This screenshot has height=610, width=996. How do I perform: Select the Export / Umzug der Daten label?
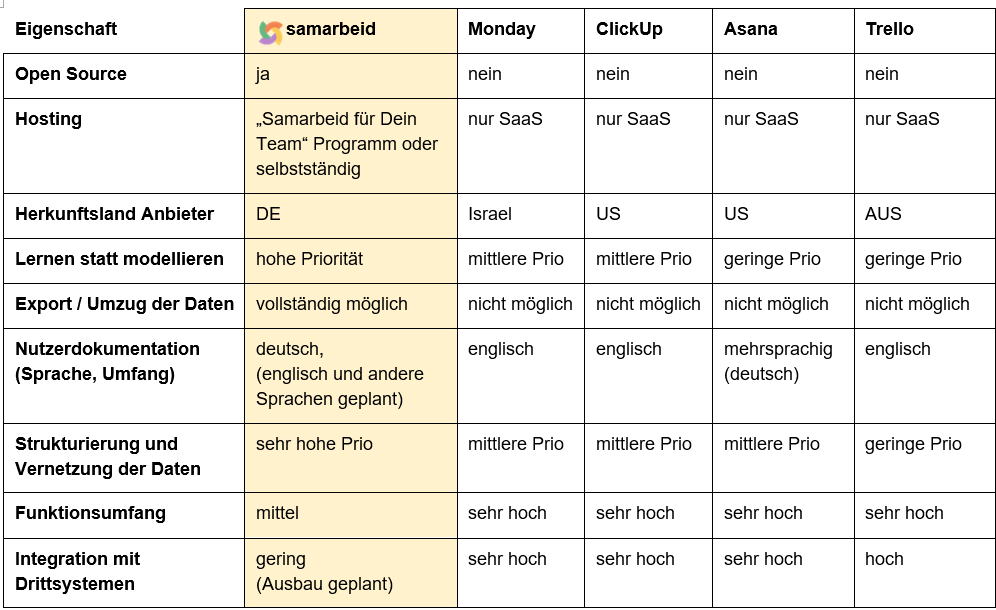point(124,304)
